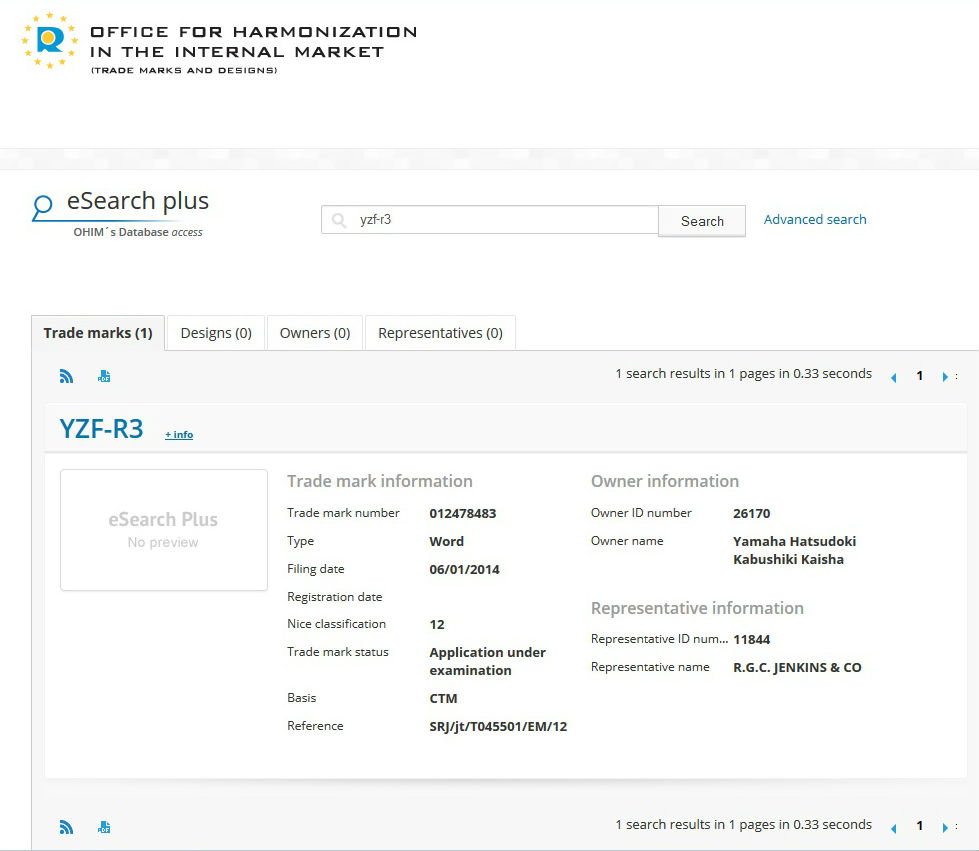Image resolution: width=979 pixels, height=851 pixels.
Task: Open the RSS feed icon above the results
Action: point(67,376)
